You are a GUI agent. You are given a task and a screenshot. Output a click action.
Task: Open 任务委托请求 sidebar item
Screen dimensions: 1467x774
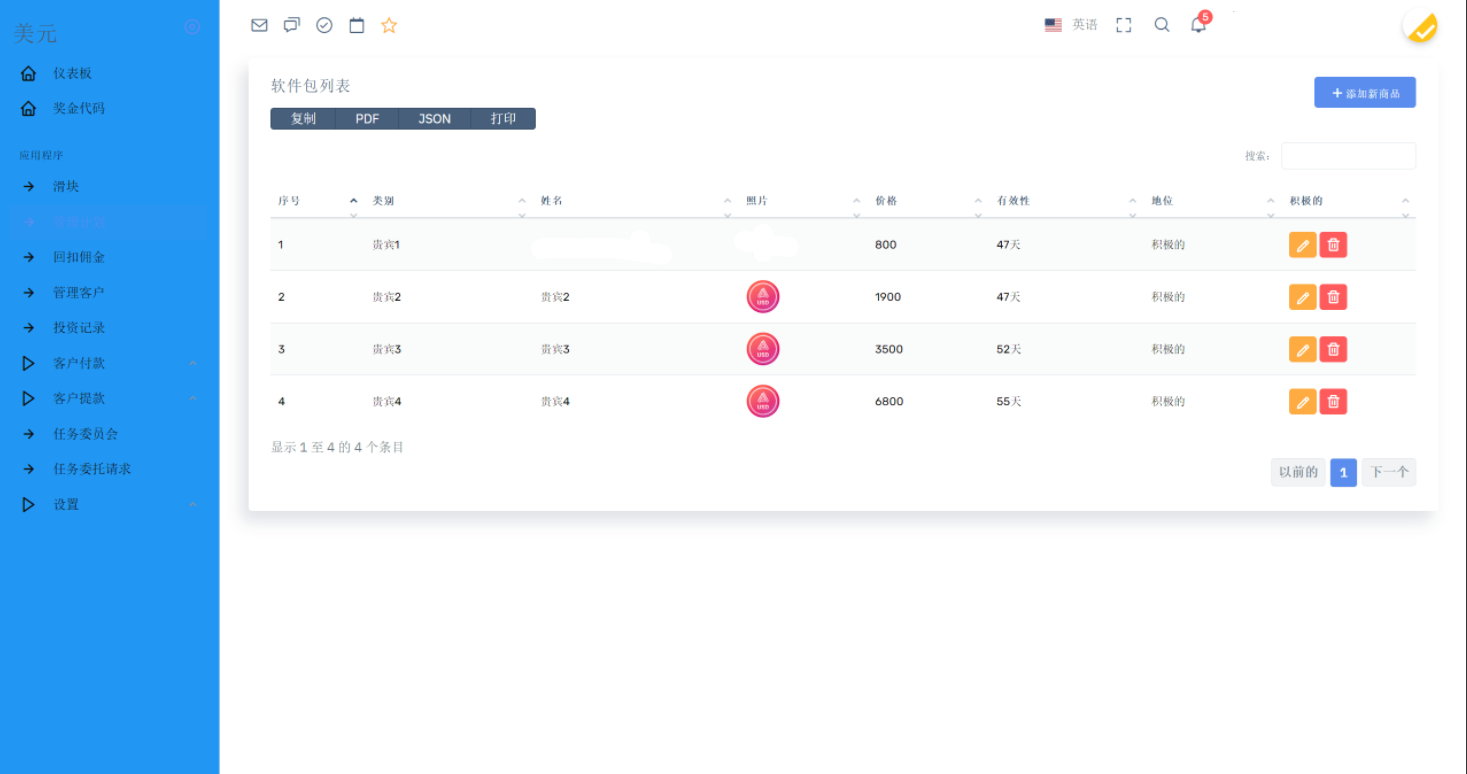[92, 469]
